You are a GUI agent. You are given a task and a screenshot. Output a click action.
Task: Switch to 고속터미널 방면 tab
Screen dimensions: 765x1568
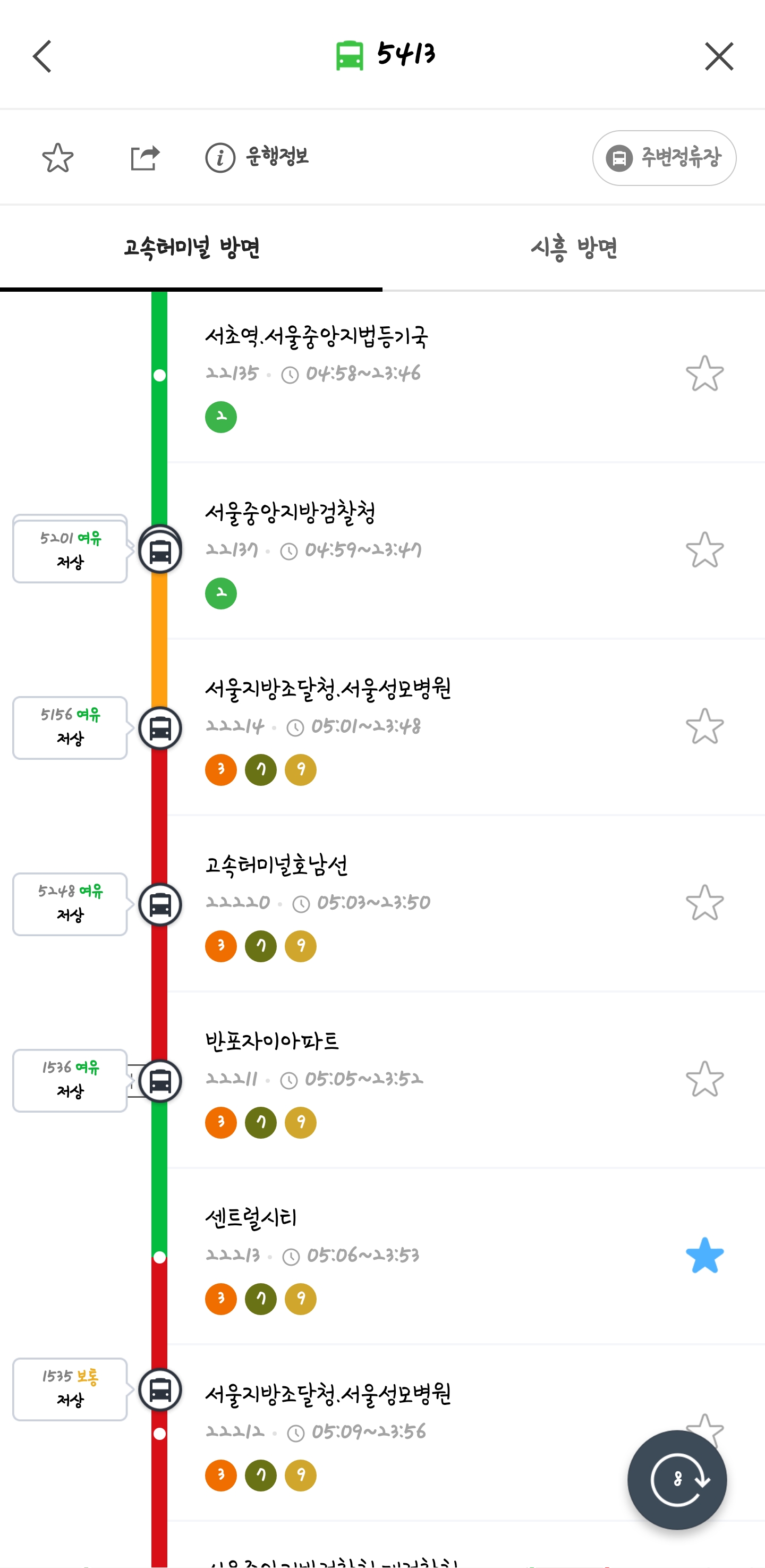coord(191,248)
